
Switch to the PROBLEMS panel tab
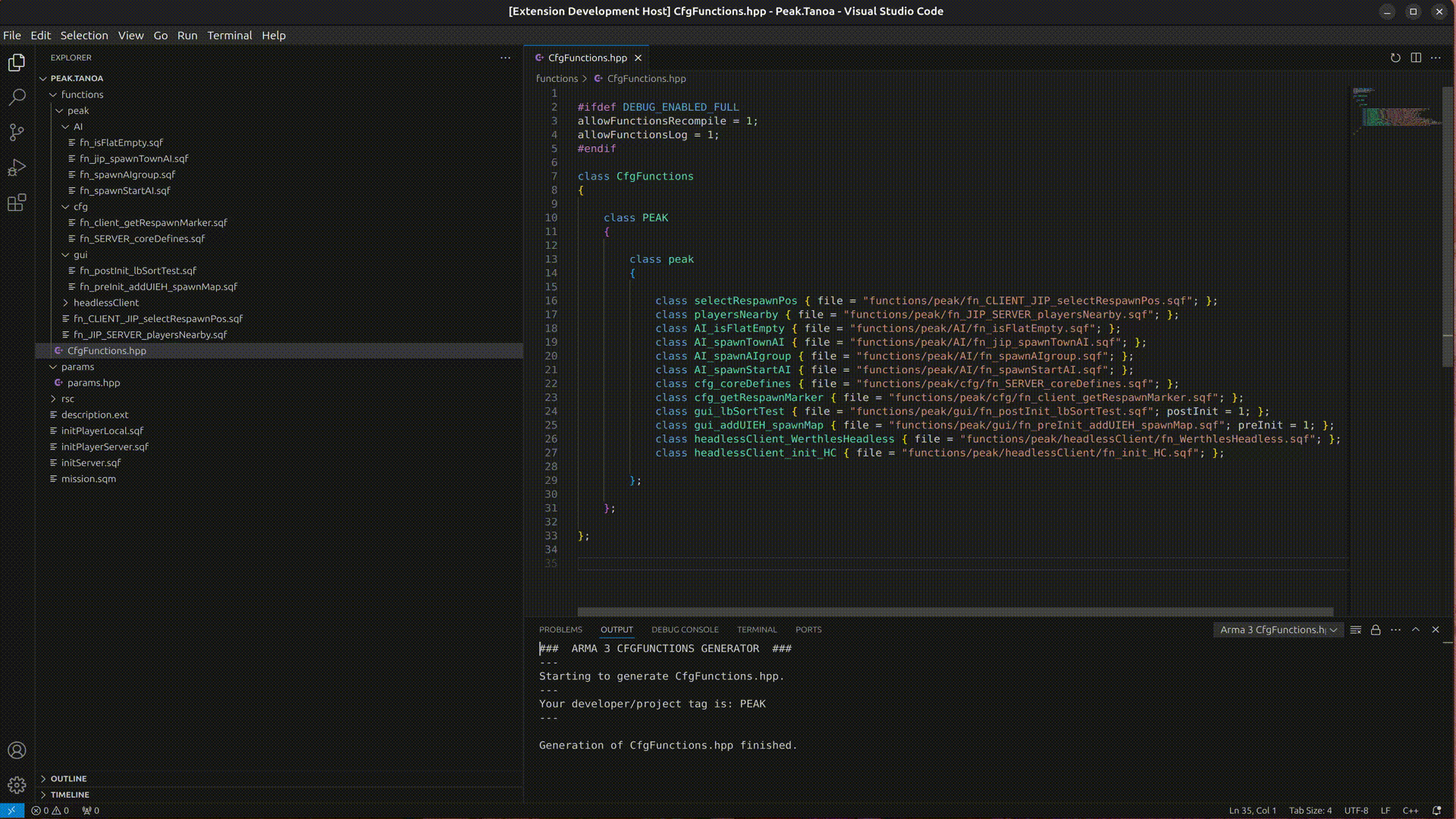click(x=560, y=629)
